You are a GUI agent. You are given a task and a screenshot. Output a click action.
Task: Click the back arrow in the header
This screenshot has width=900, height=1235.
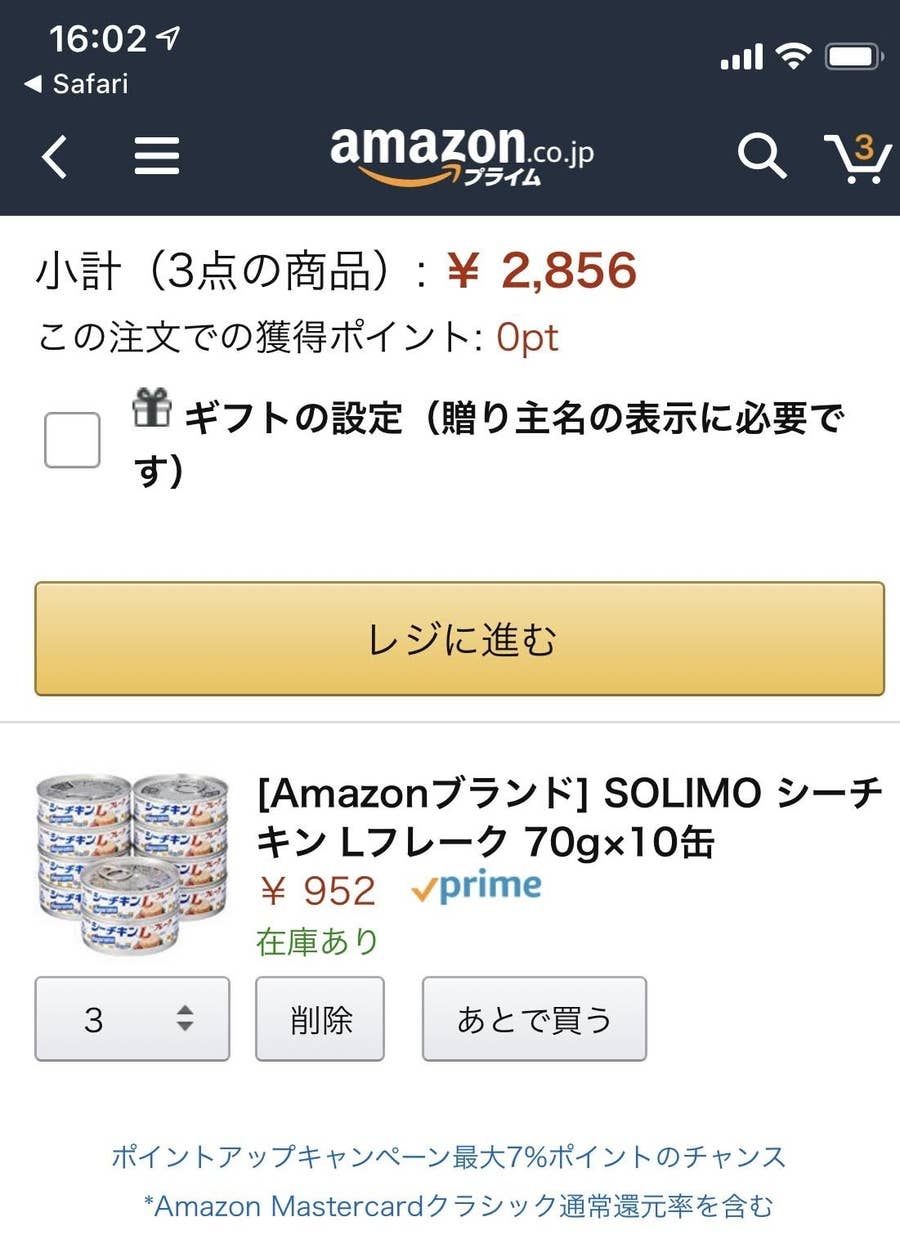pyautogui.click(x=54, y=157)
